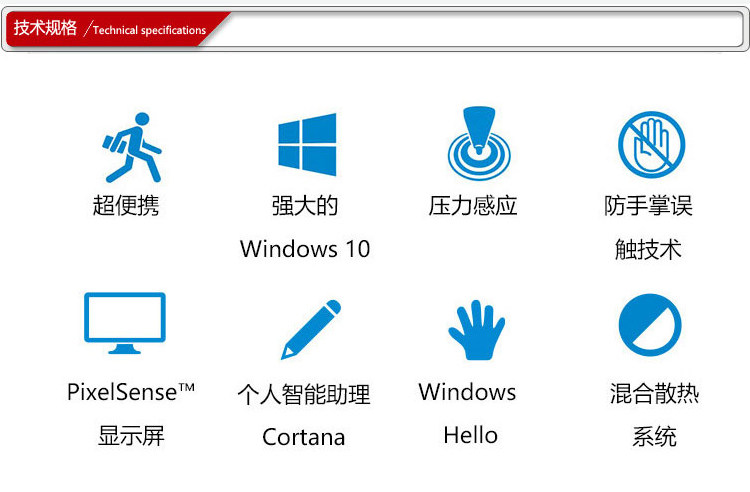
Task: Click the 压力感应 label
Action: [x=473, y=206]
